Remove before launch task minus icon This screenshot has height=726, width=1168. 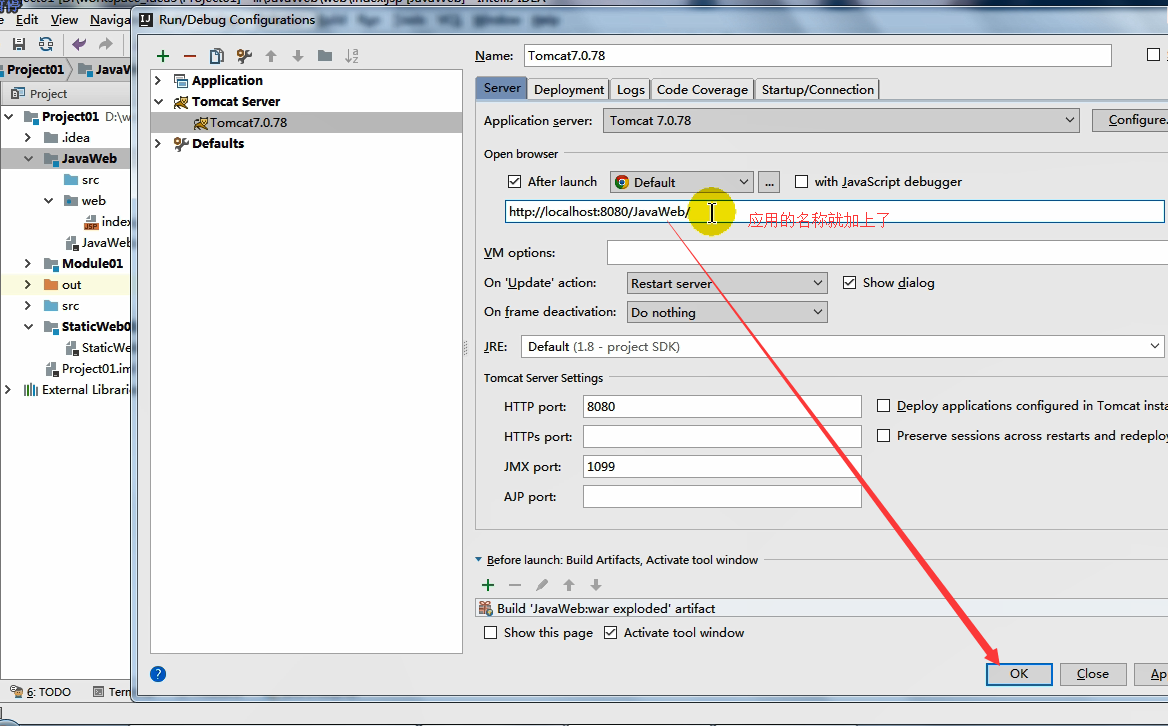point(515,585)
